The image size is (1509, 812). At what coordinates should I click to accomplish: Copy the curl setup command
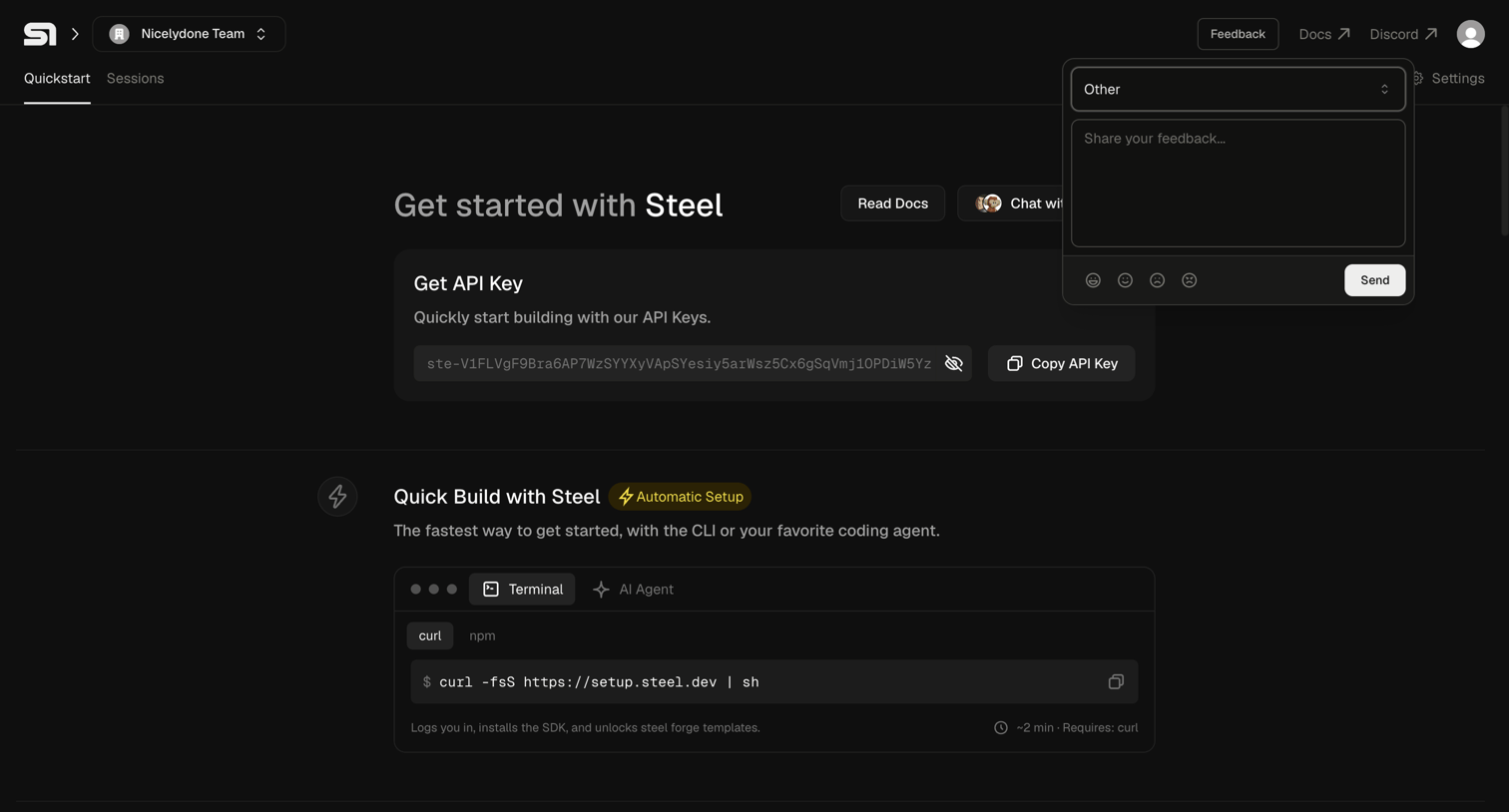click(1116, 682)
